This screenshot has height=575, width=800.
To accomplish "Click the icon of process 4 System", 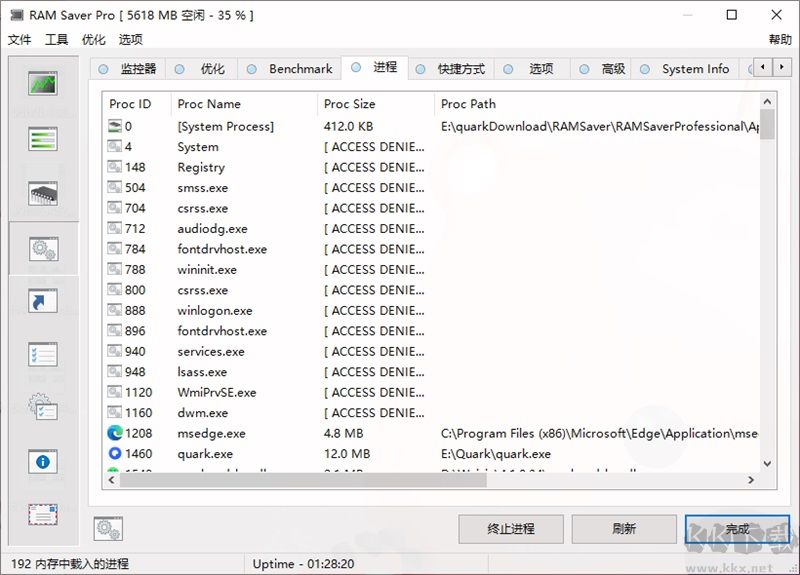I will 115,146.
